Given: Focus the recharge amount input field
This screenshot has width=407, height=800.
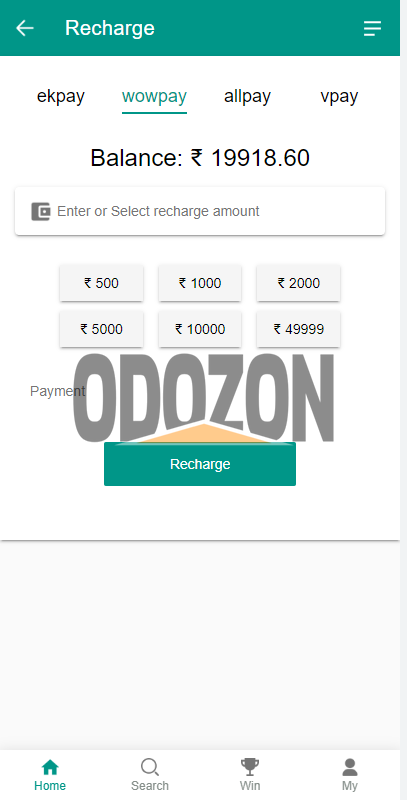Looking at the screenshot, I should click(x=200, y=211).
